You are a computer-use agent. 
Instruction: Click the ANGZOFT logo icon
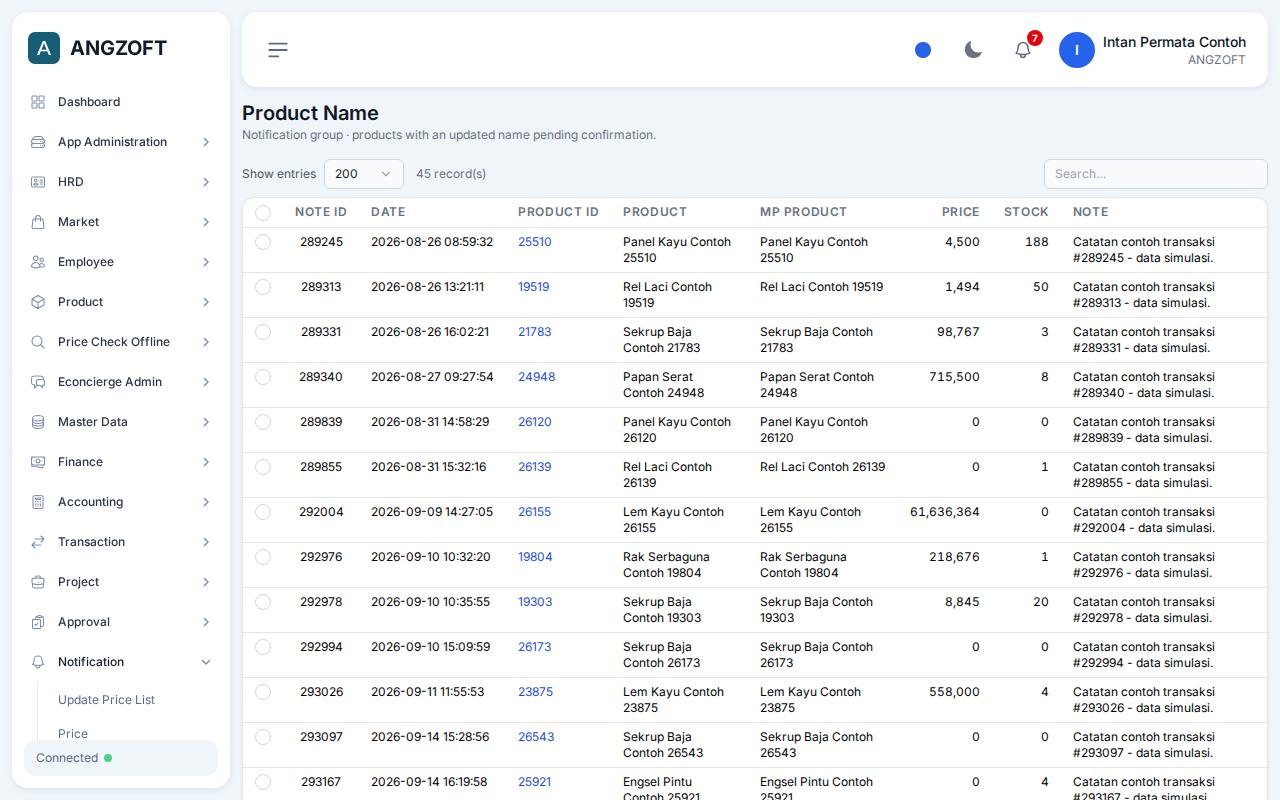[x=44, y=48]
